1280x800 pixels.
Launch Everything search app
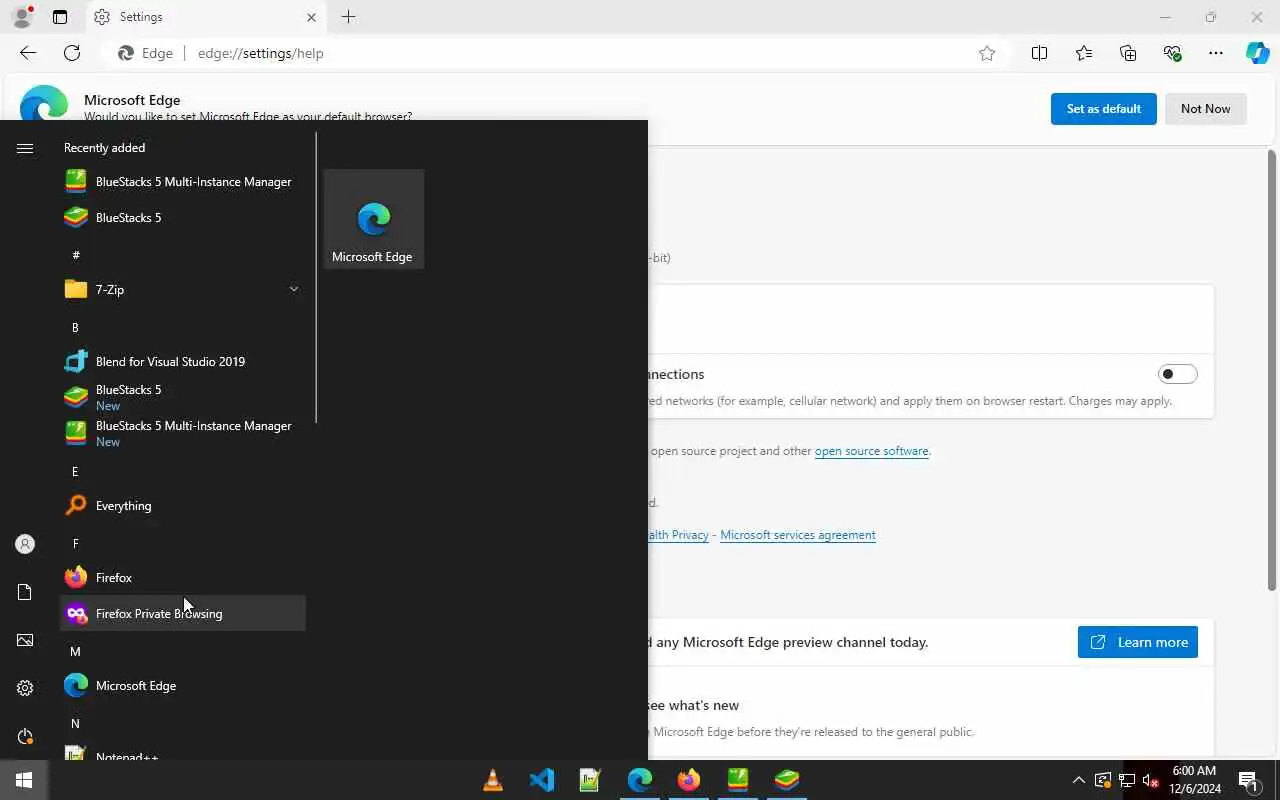pyautogui.click(x=182, y=505)
